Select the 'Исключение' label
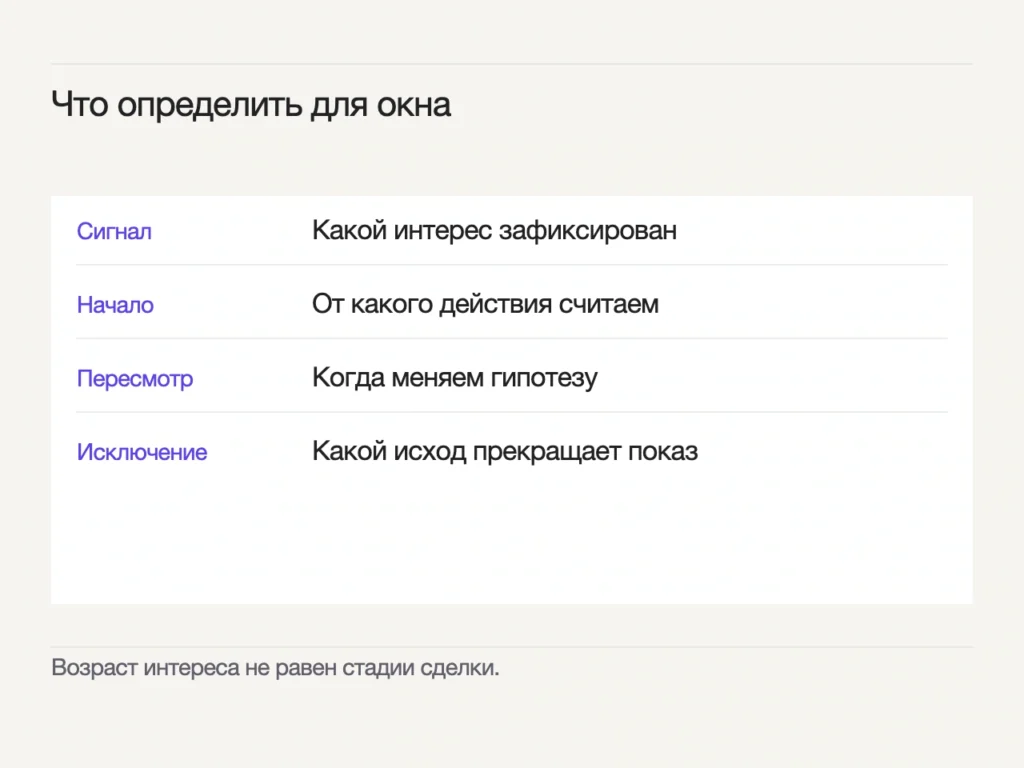The image size is (1024, 768). point(142,452)
